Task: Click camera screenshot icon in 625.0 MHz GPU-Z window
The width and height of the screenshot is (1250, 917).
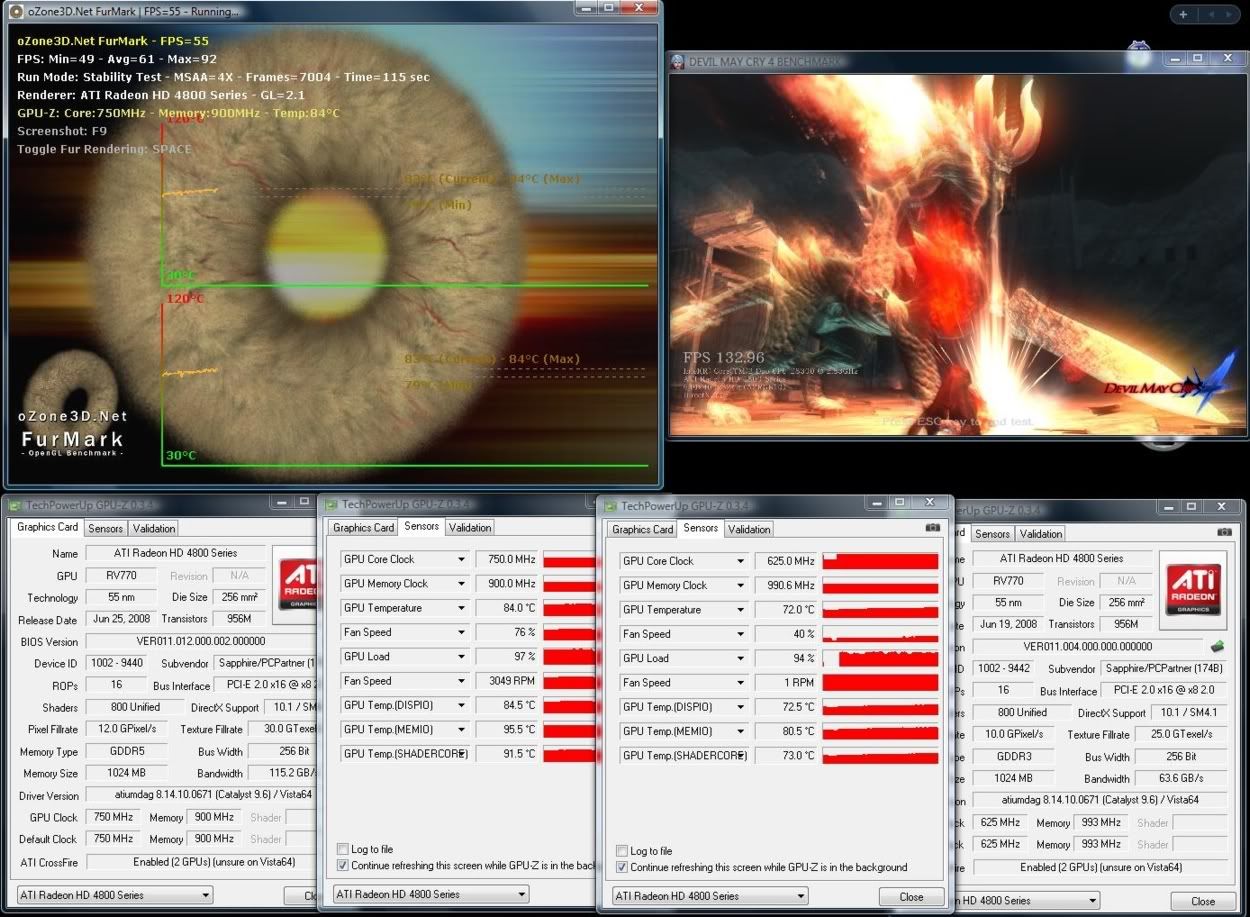Action: point(932,527)
